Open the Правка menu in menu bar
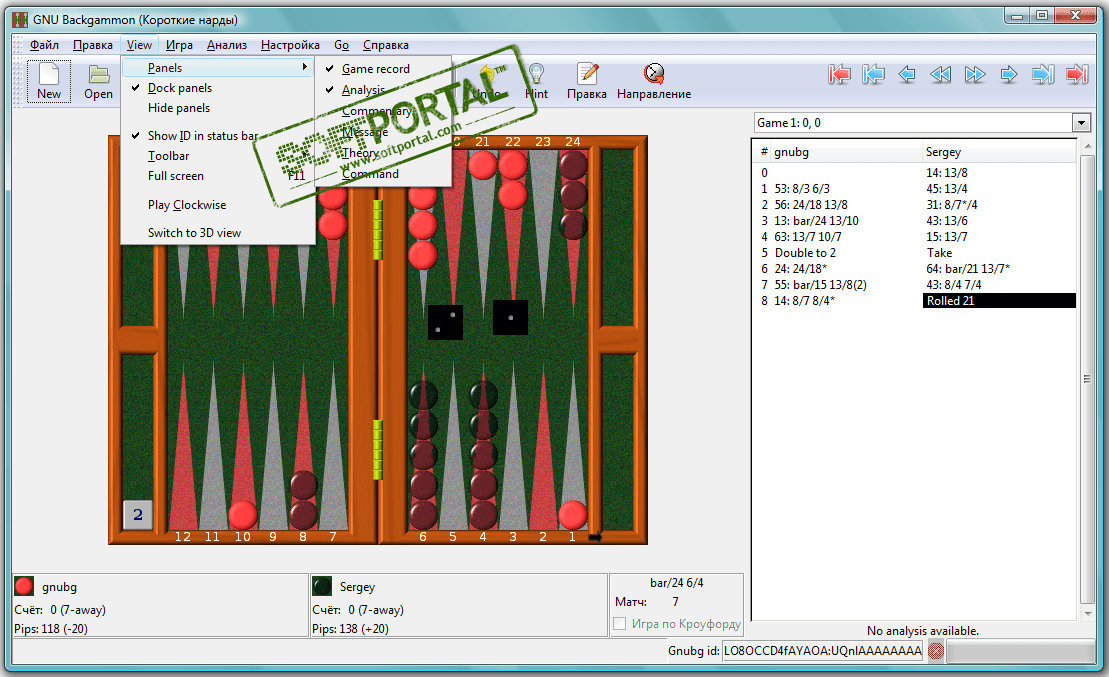This screenshot has width=1109, height=677. [93, 45]
